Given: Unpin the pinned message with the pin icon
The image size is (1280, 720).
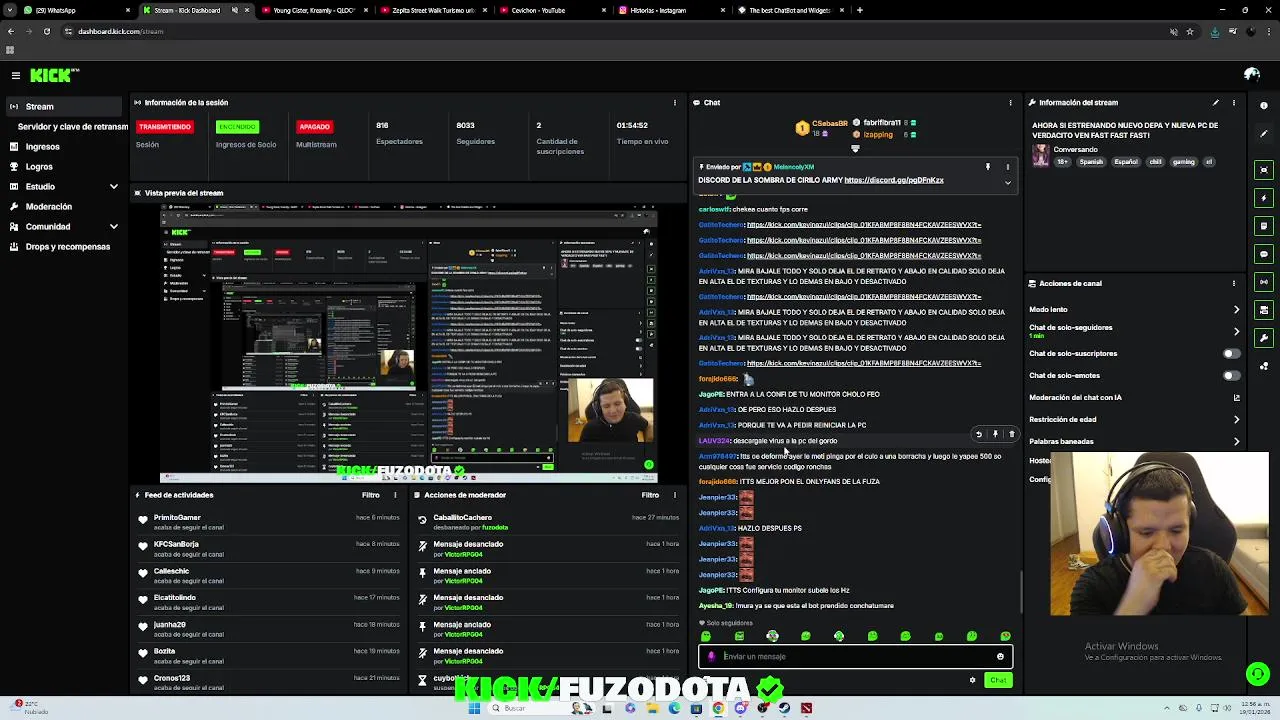Looking at the screenshot, I should click(988, 167).
